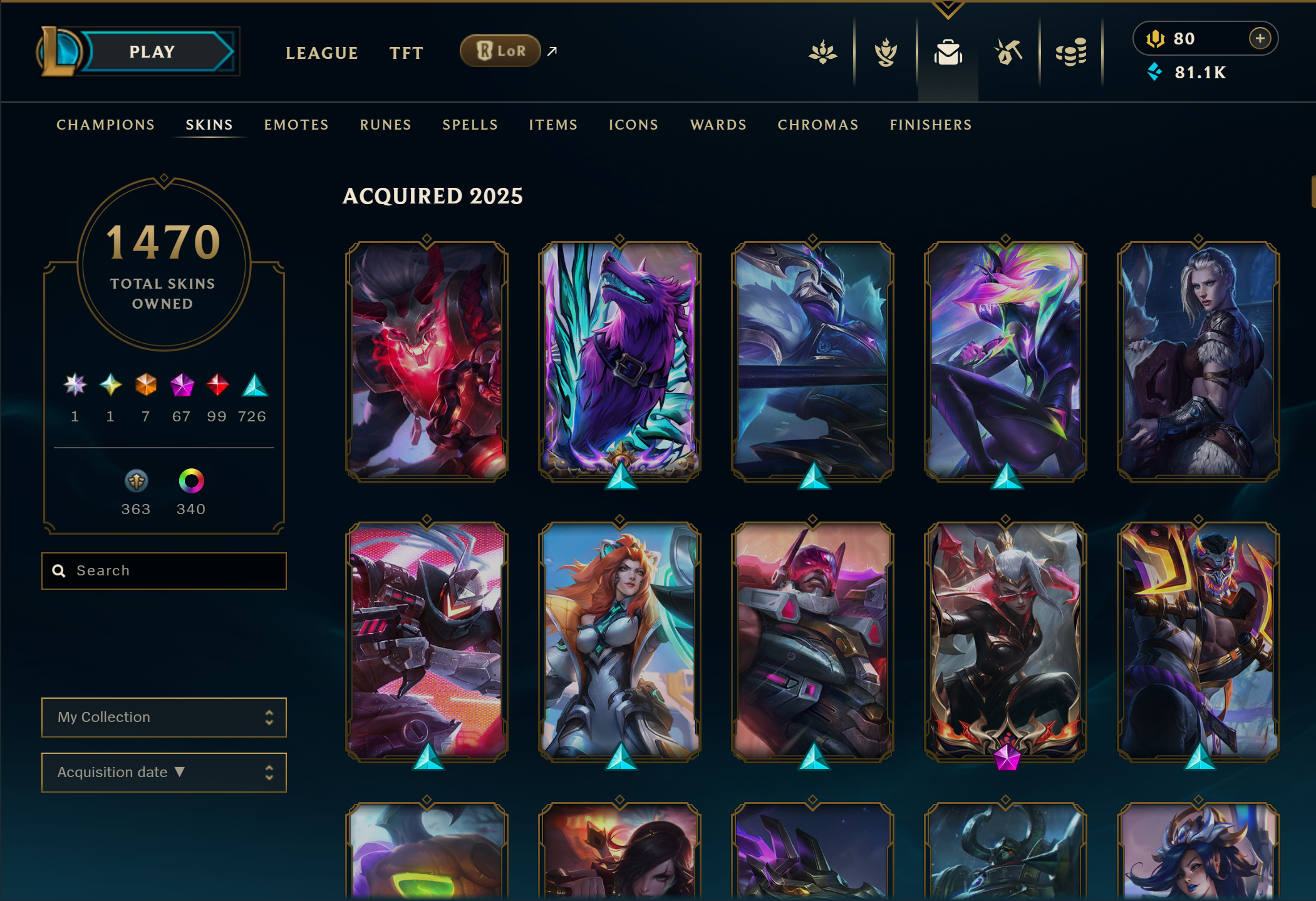Click the skin Search field
Viewport: 1316px width, 901px height.
click(x=164, y=570)
